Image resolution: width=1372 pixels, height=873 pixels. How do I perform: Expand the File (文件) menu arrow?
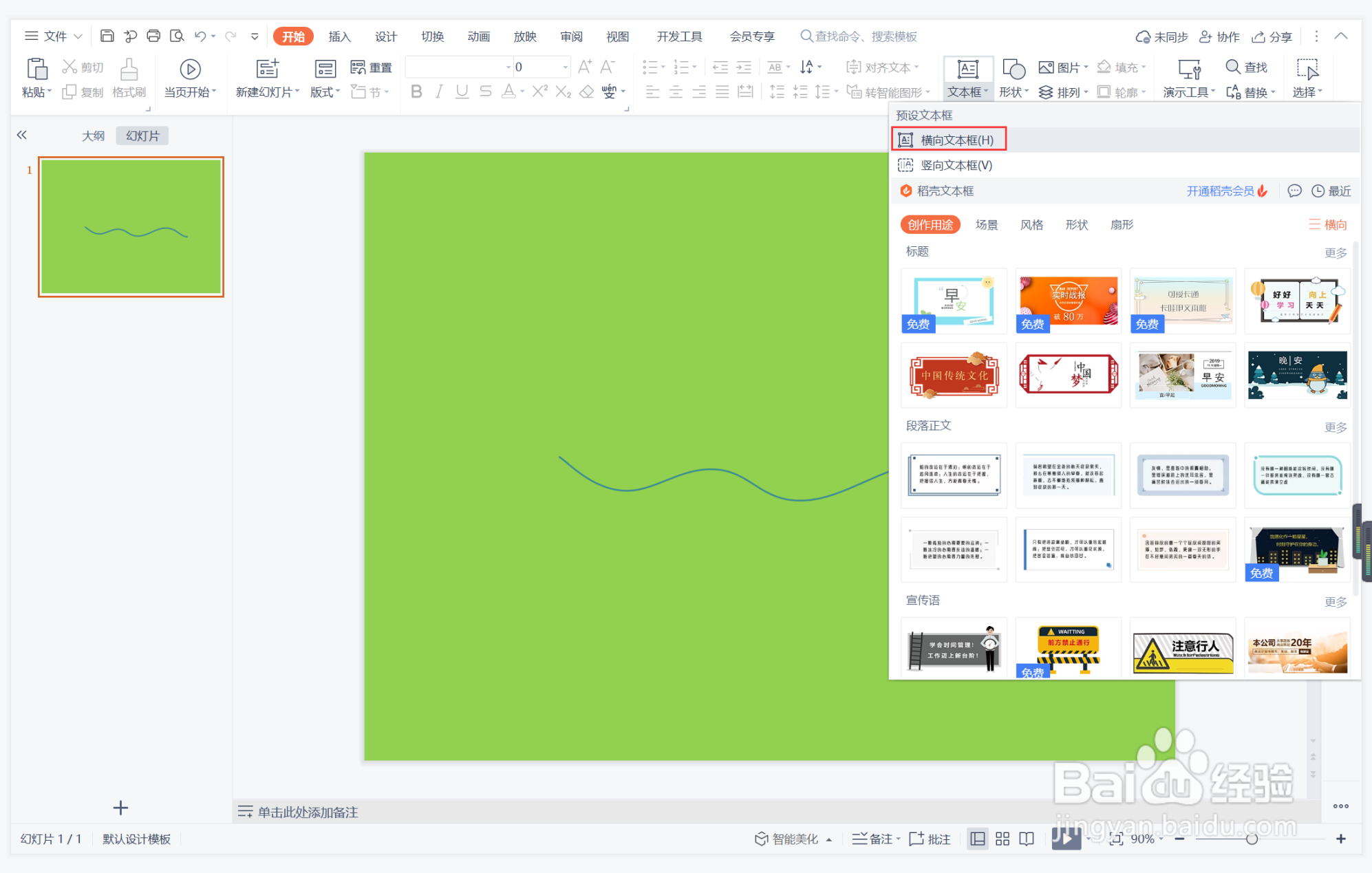tap(78, 36)
